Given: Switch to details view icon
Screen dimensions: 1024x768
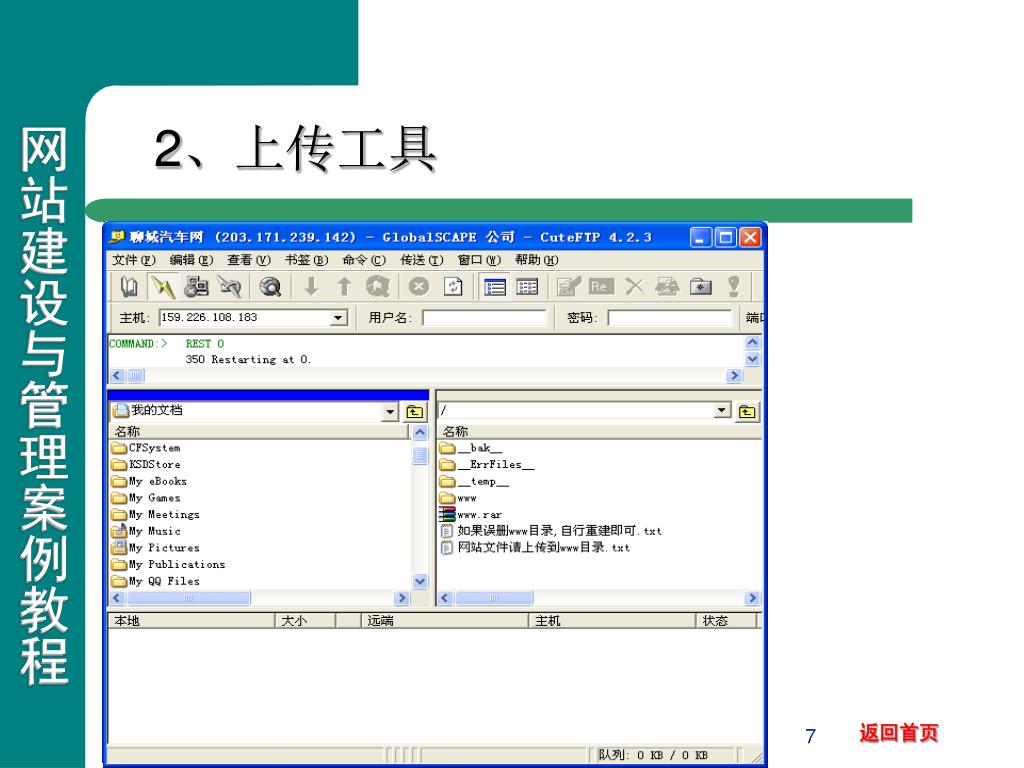Looking at the screenshot, I should click(x=527, y=287).
